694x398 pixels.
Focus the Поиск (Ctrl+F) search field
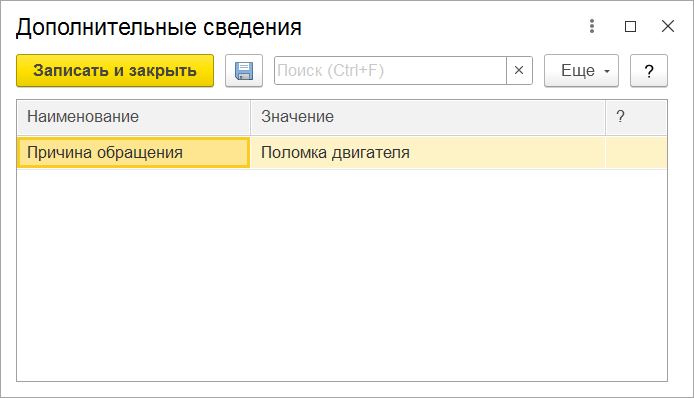[390, 70]
